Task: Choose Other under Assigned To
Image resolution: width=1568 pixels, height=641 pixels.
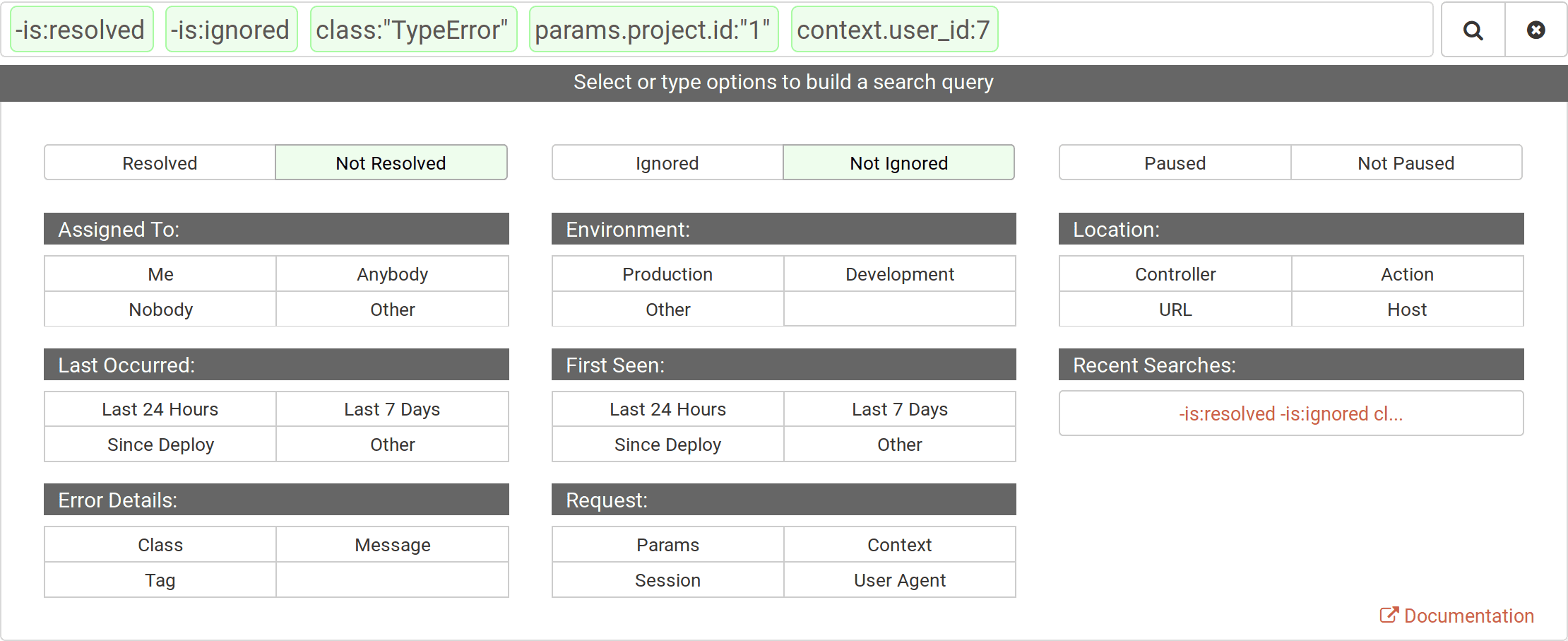Action: click(x=392, y=310)
